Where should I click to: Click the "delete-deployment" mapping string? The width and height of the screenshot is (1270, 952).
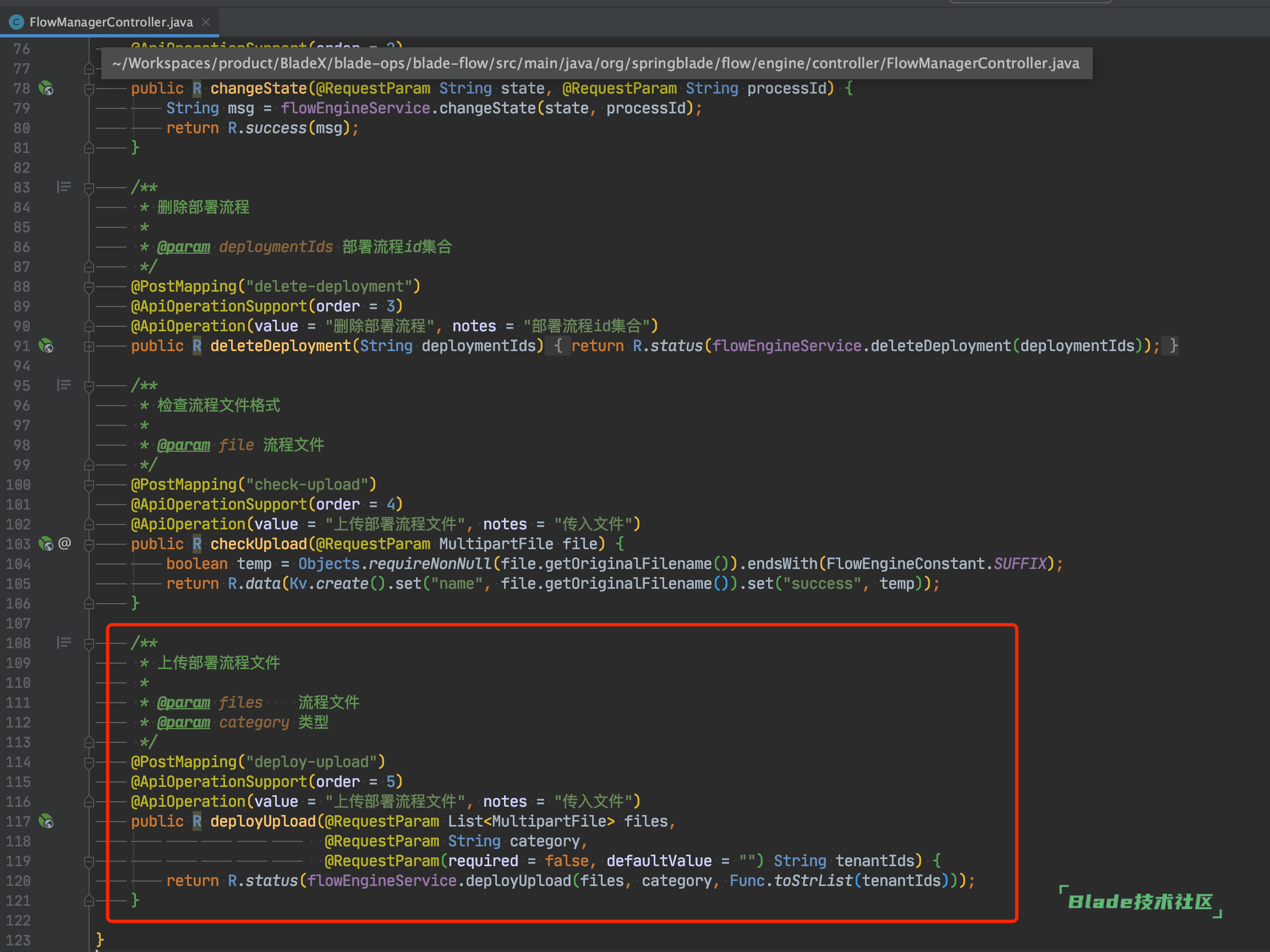[x=329, y=286]
